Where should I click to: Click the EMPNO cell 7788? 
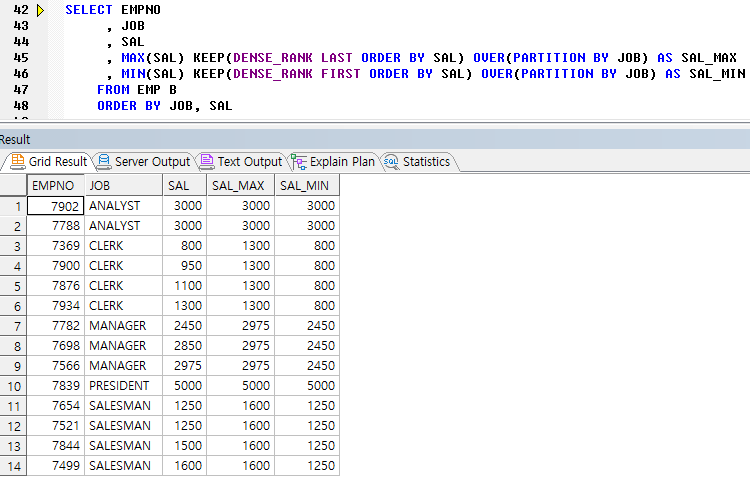(56, 226)
